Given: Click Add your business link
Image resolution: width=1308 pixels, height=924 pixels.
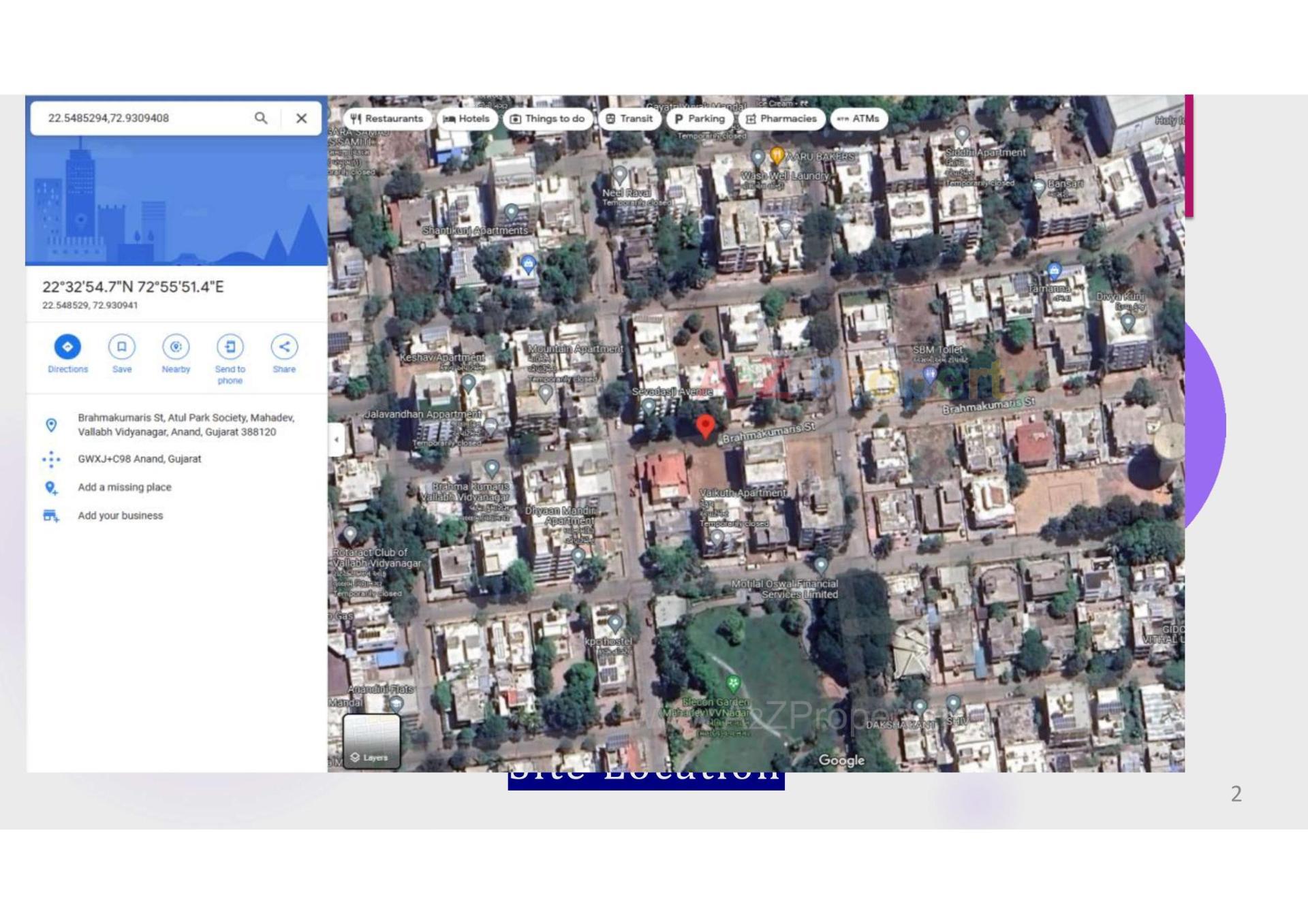Looking at the screenshot, I should click(120, 515).
